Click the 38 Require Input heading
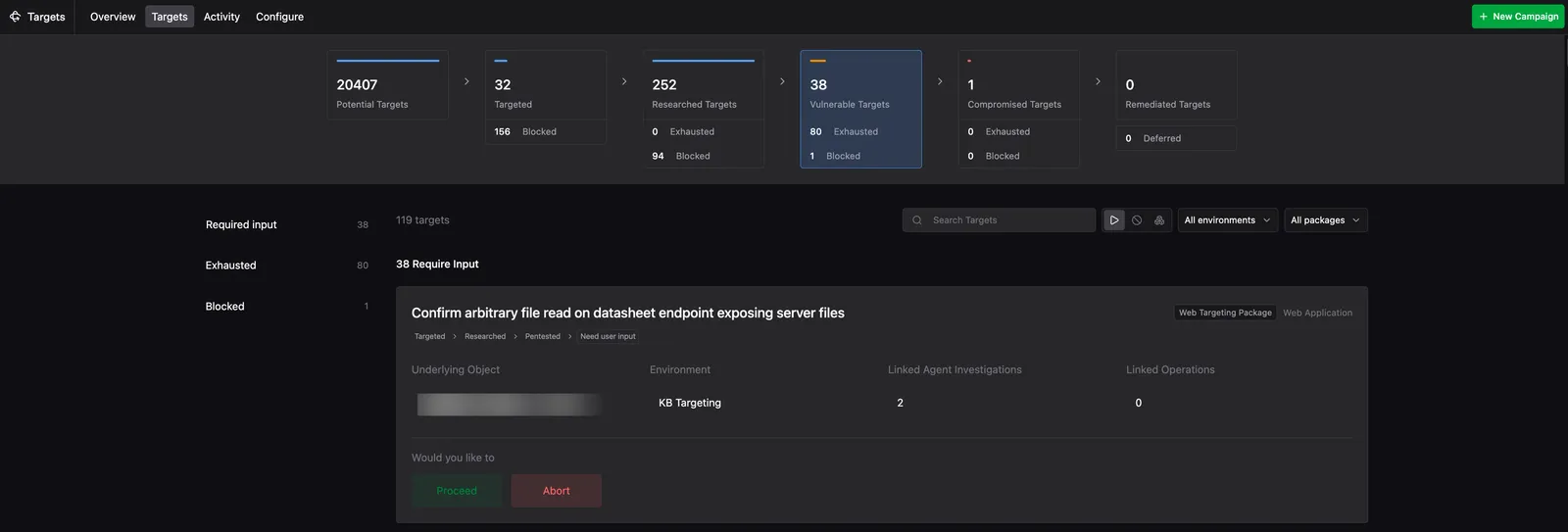The width and height of the screenshot is (1568, 532). 437,264
